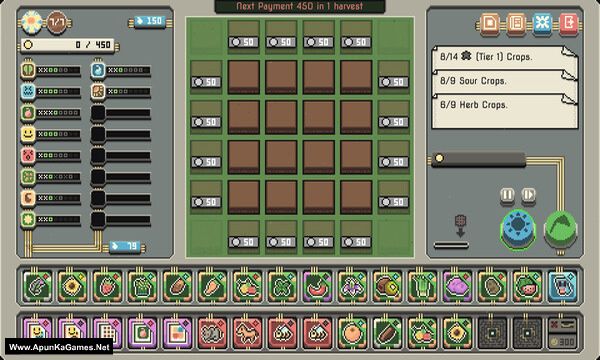Pick the orange fruit crop card
Viewport: 600px width, 360px height.
coord(352,333)
